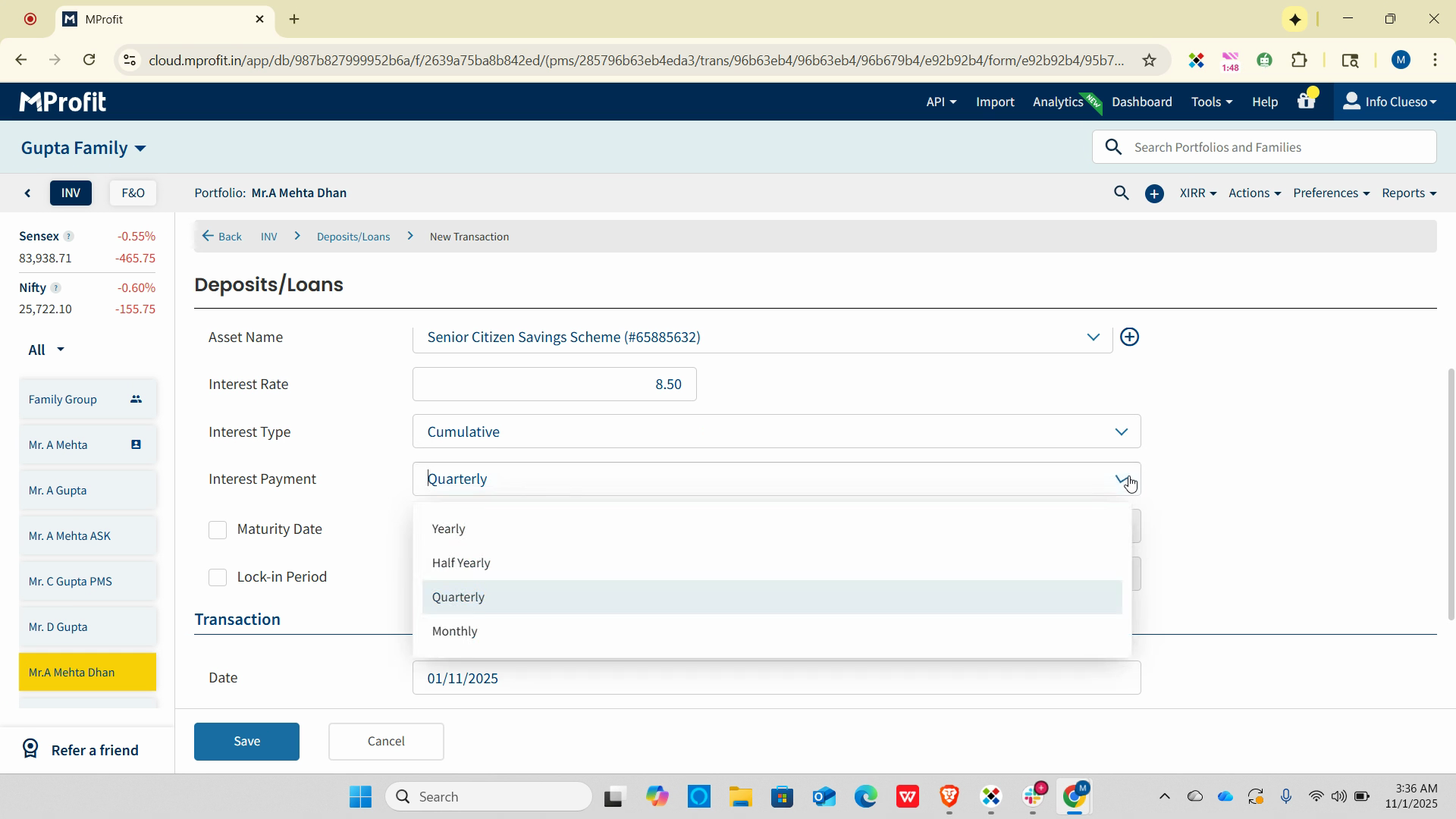Enable the Lock-in Period checkbox
Screen dimensions: 1456x819
[x=218, y=578]
